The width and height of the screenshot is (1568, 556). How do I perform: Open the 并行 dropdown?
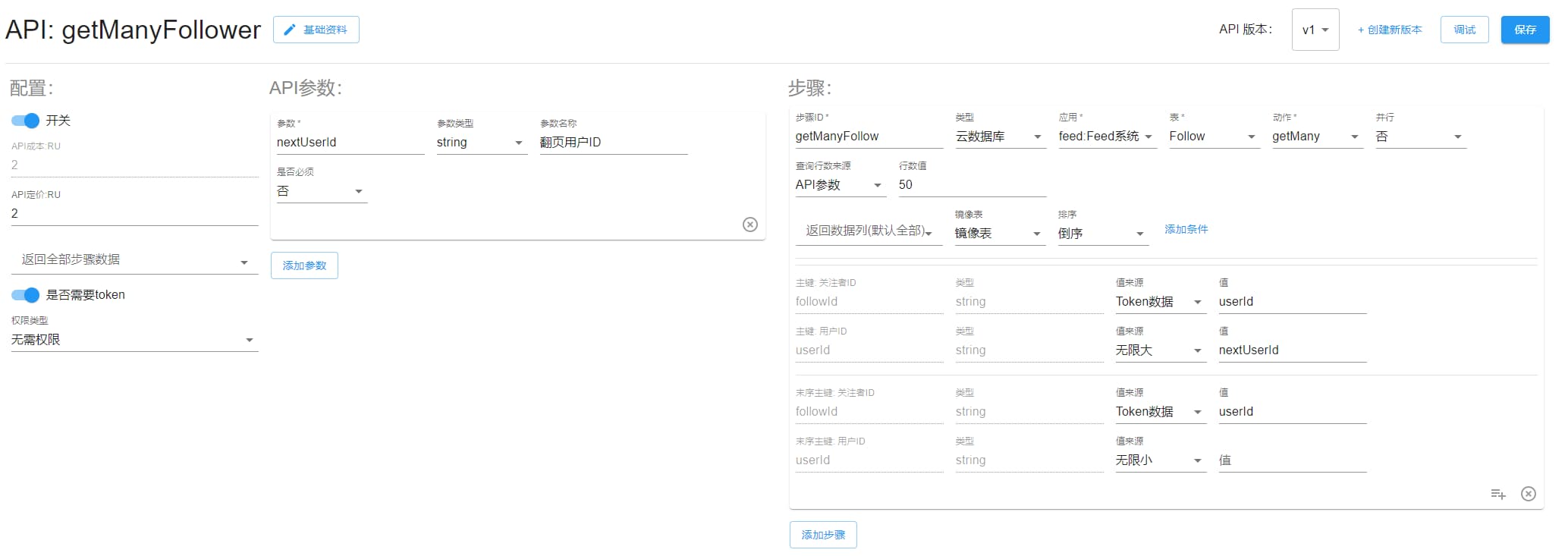pos(1421,137)
